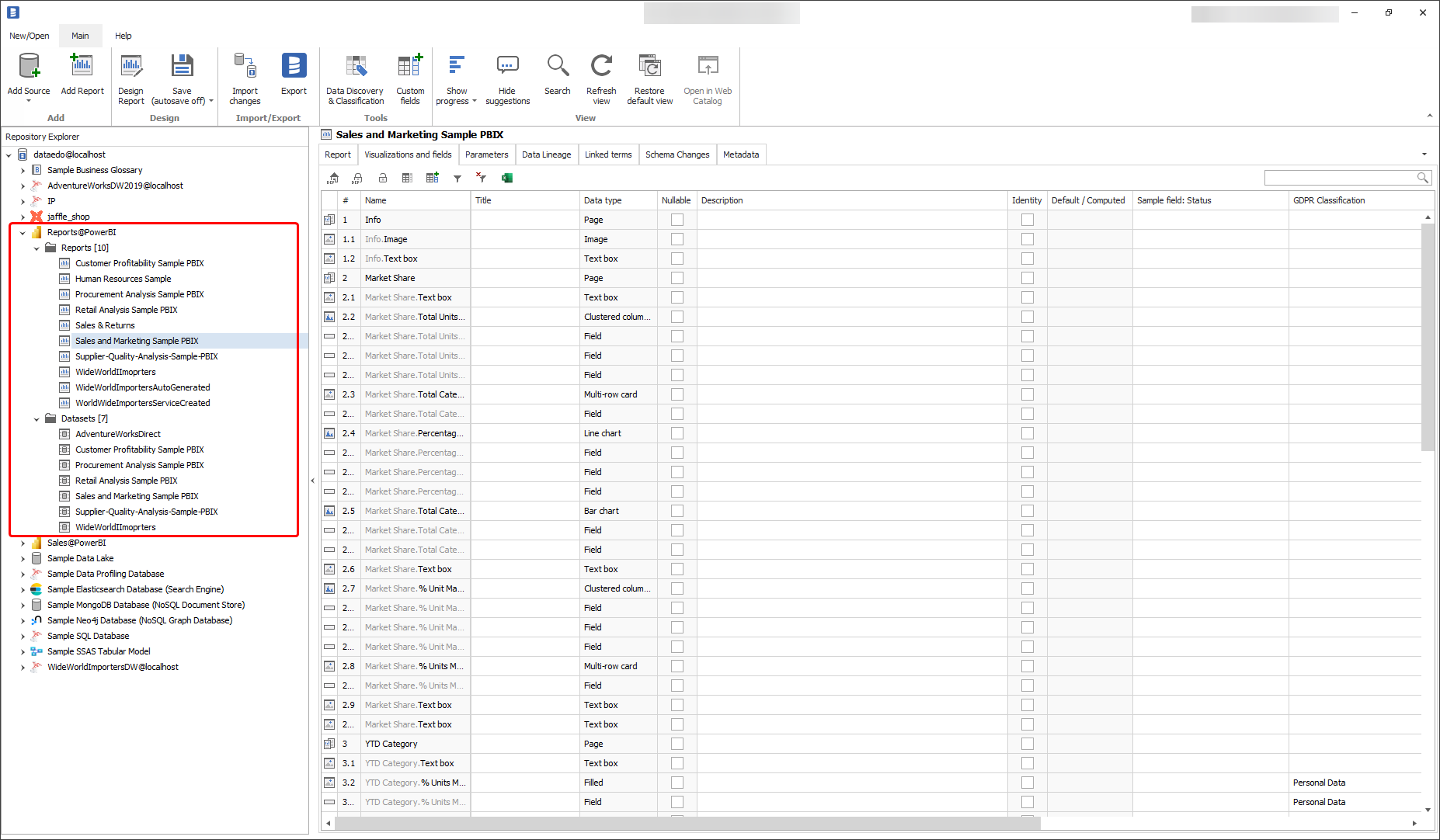Open the Help menu
This screenshot has height=840, width=1440.
pos(123,36)
